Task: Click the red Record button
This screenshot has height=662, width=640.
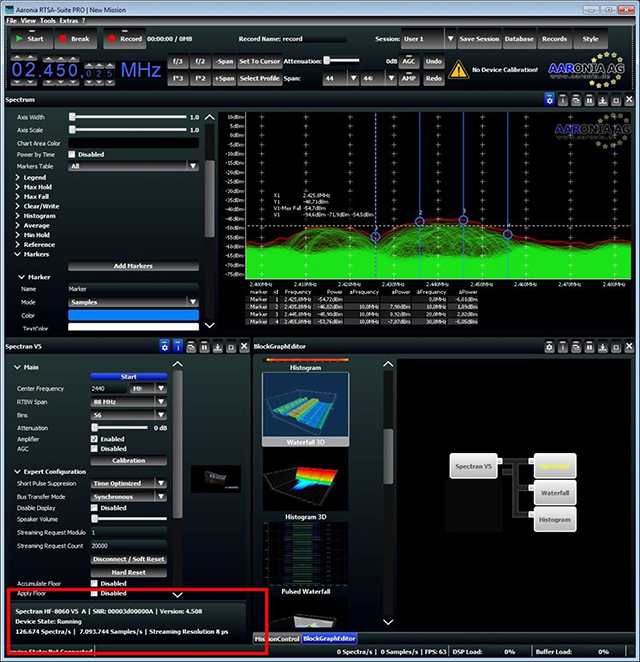Action: point(125,39)
